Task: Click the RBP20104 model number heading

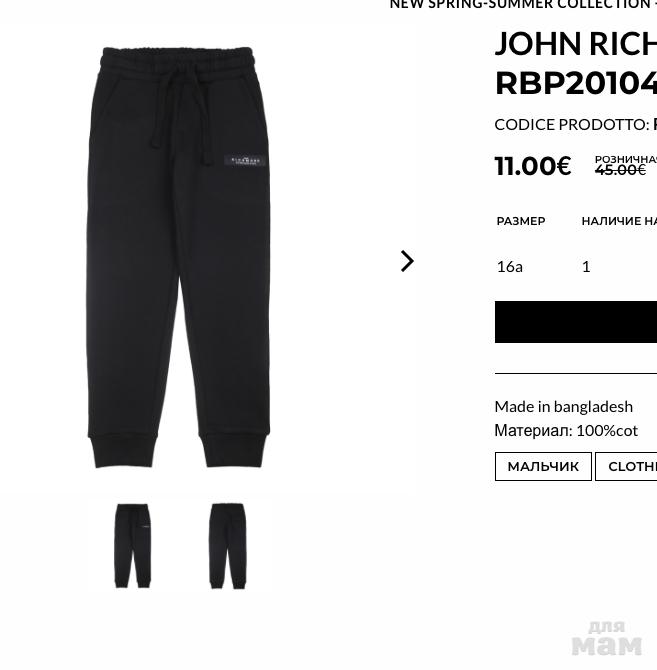Action: tap(575, 83)
